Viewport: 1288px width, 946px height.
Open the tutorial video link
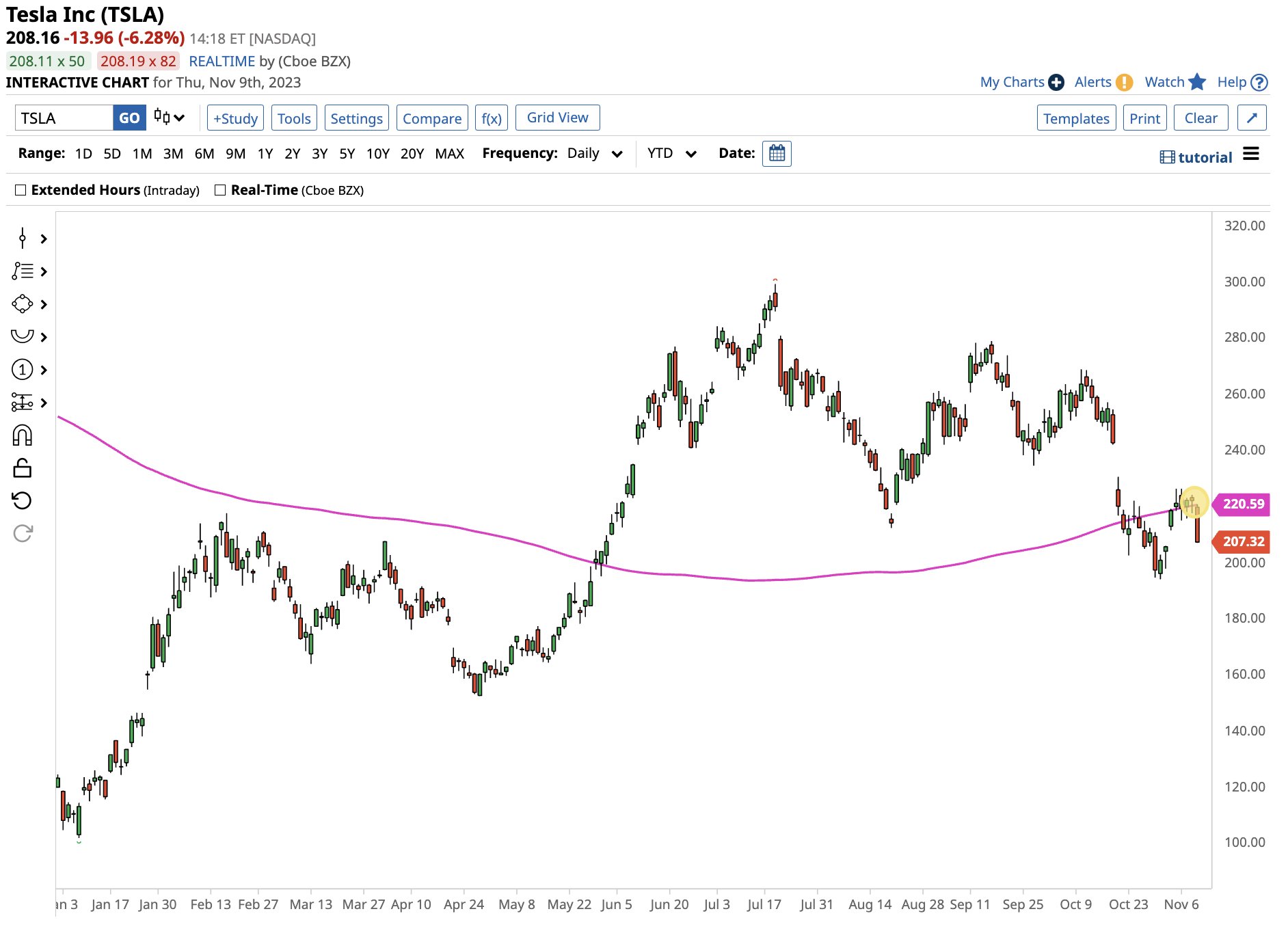click(x=1196, y=157)
